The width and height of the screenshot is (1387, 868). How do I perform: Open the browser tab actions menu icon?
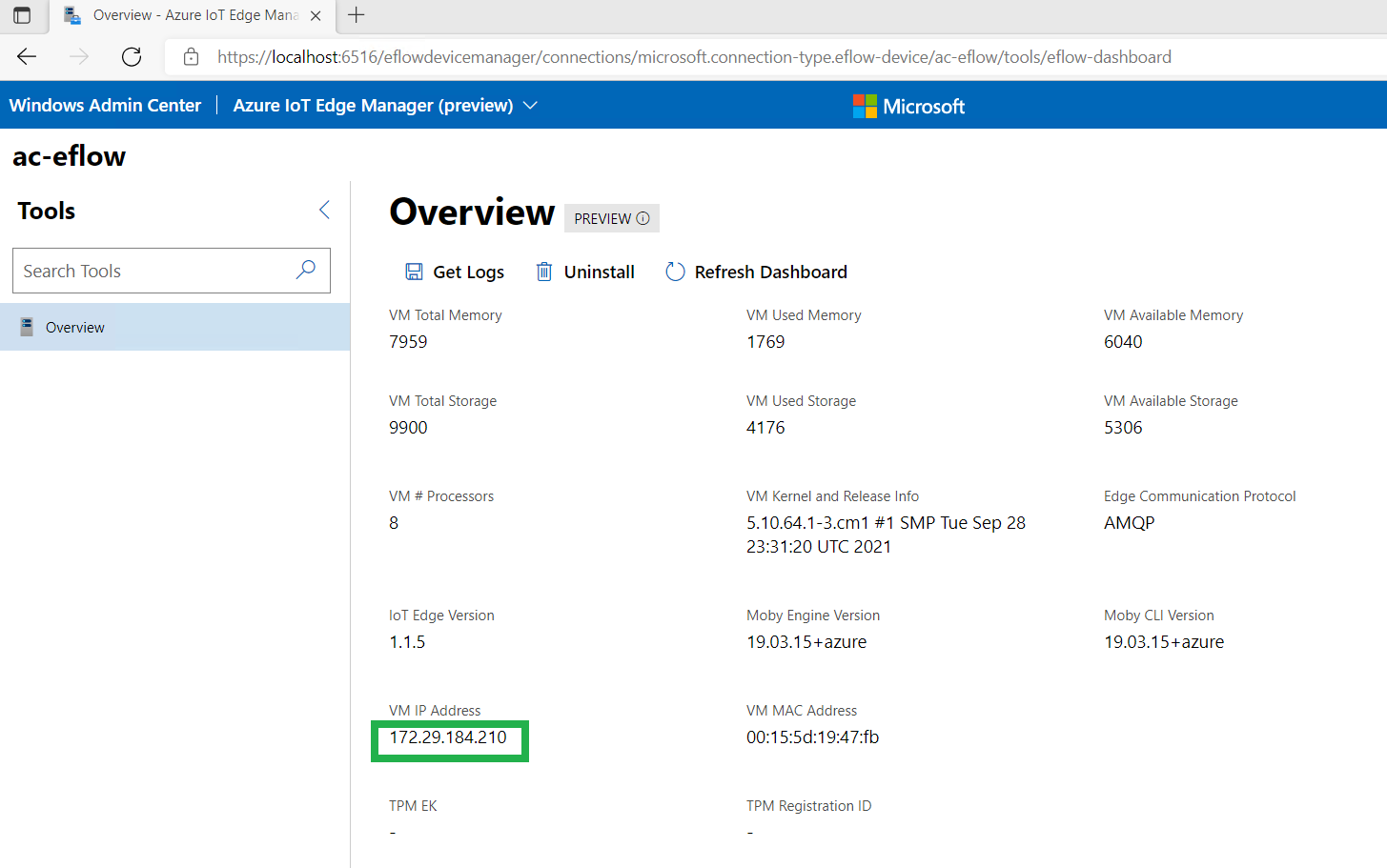[x=22, y=15]
